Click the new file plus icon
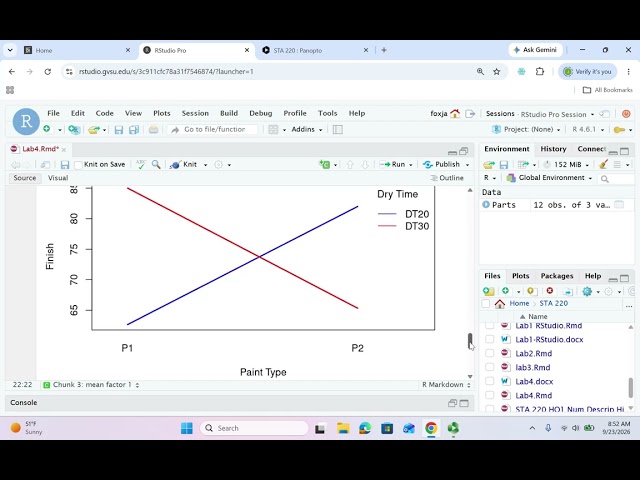640x480 pixels. (47, 129)
